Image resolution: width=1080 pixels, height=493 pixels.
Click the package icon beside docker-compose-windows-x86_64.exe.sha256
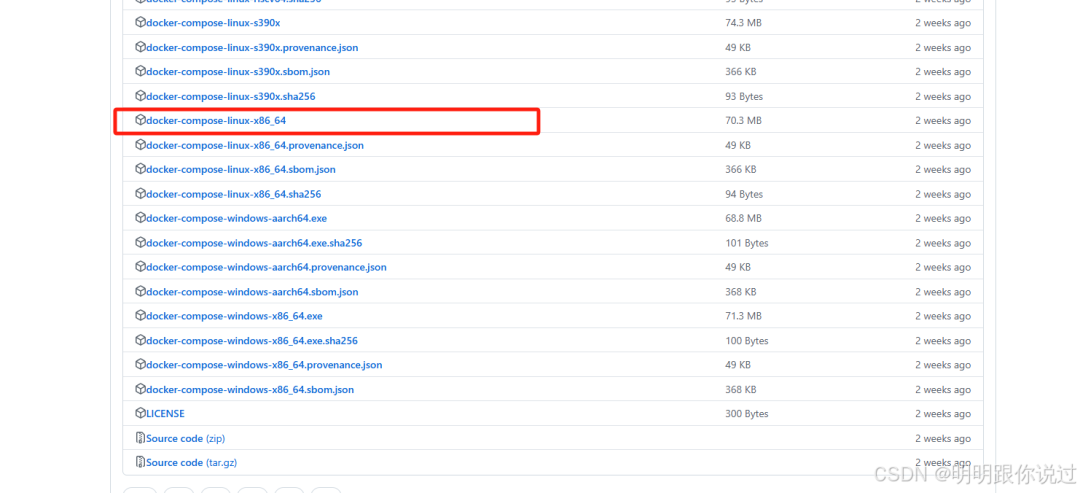point(141,341)
